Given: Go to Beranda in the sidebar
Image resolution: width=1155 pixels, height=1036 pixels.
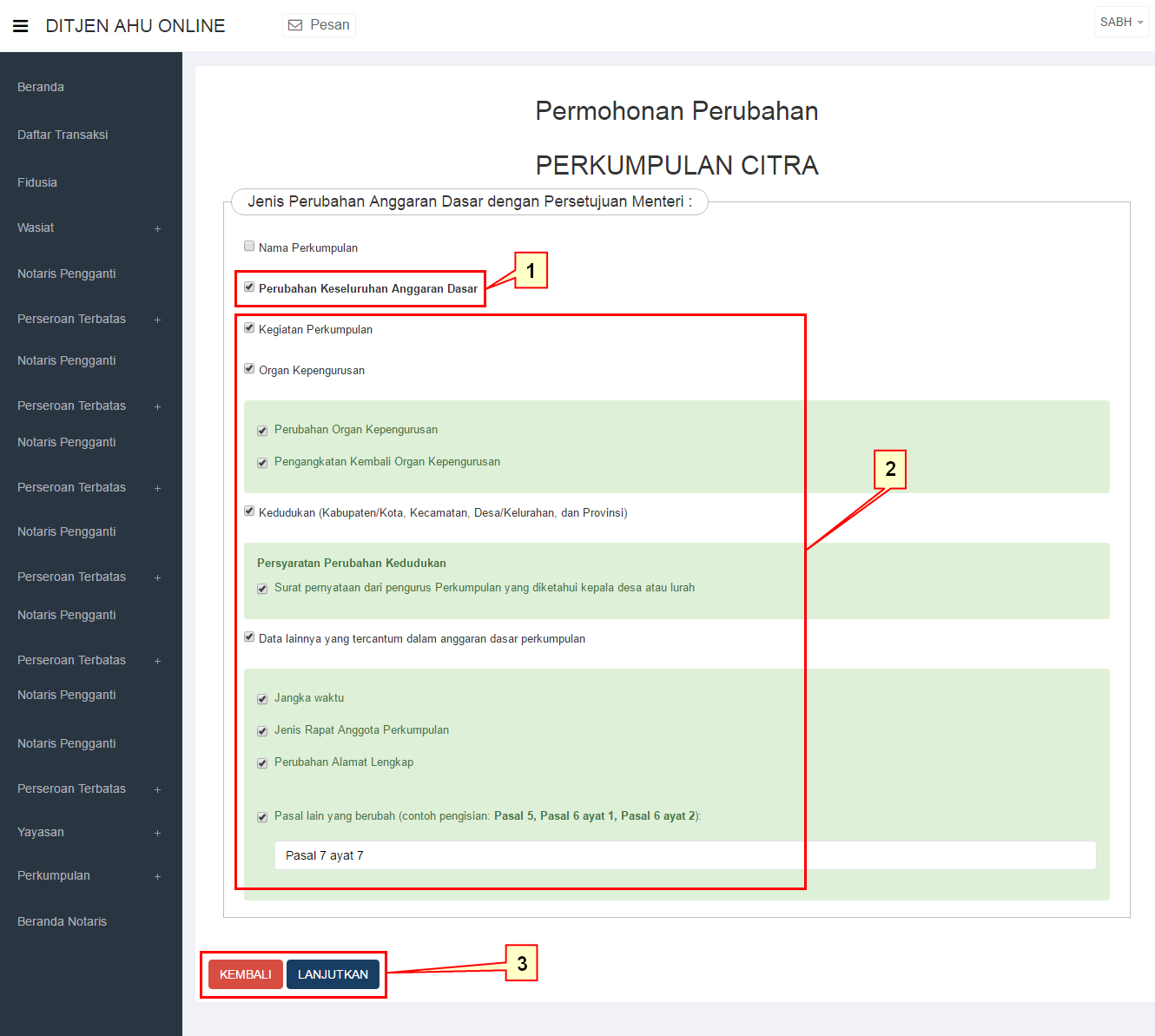Looking at the screenshot, I should pos(41,87).
